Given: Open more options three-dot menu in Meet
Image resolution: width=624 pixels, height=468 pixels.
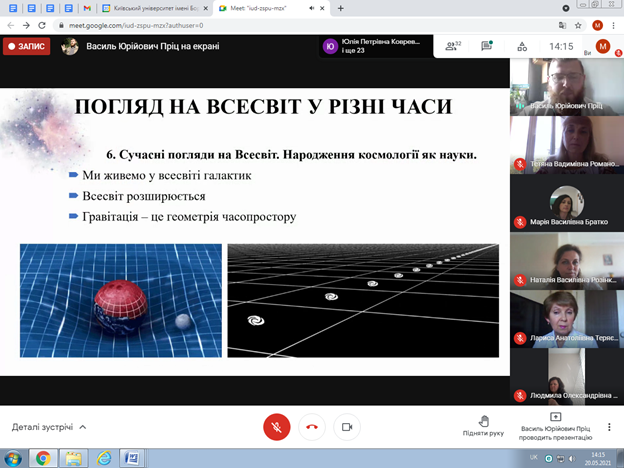Looking at the screenshot, I should click(609, 427).
